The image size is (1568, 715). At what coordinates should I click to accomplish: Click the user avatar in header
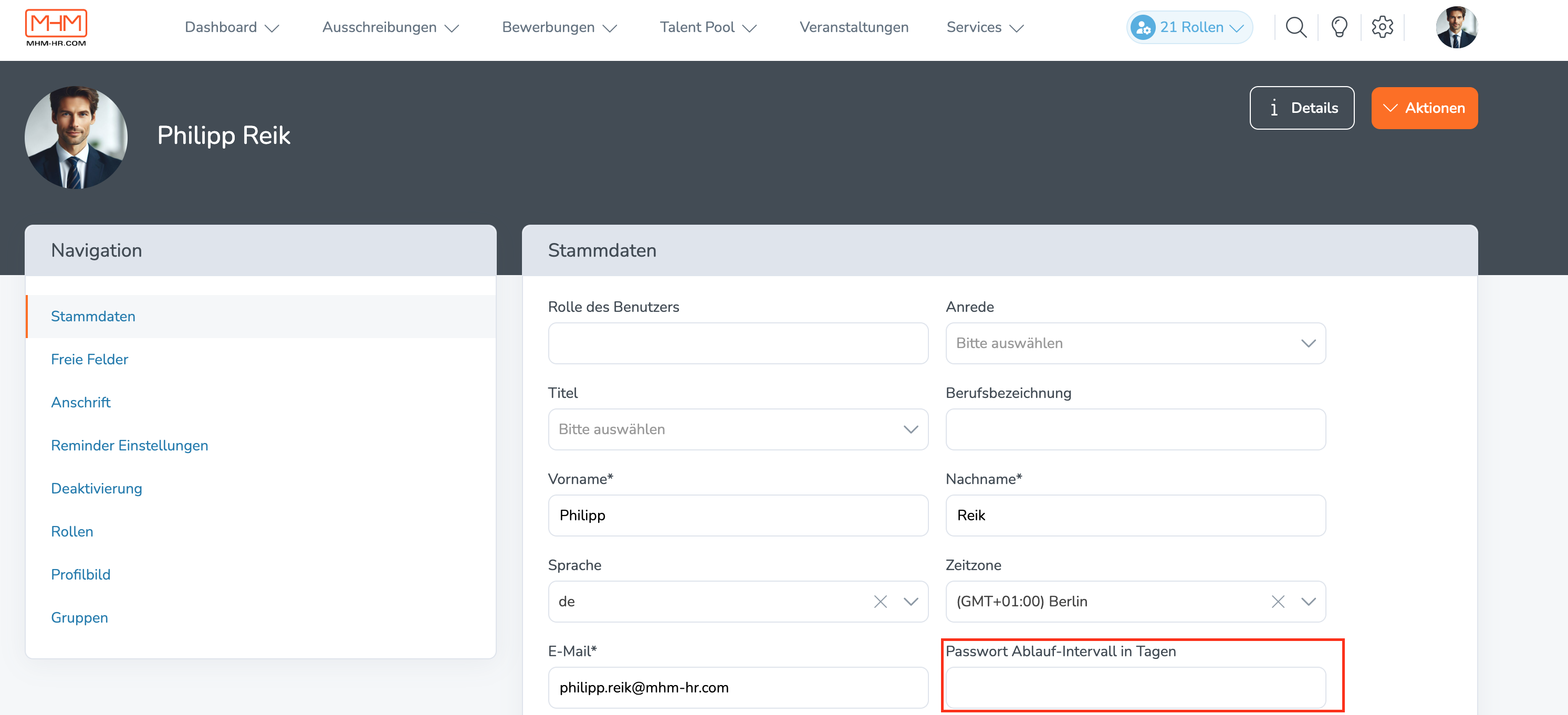[1457, 27]
